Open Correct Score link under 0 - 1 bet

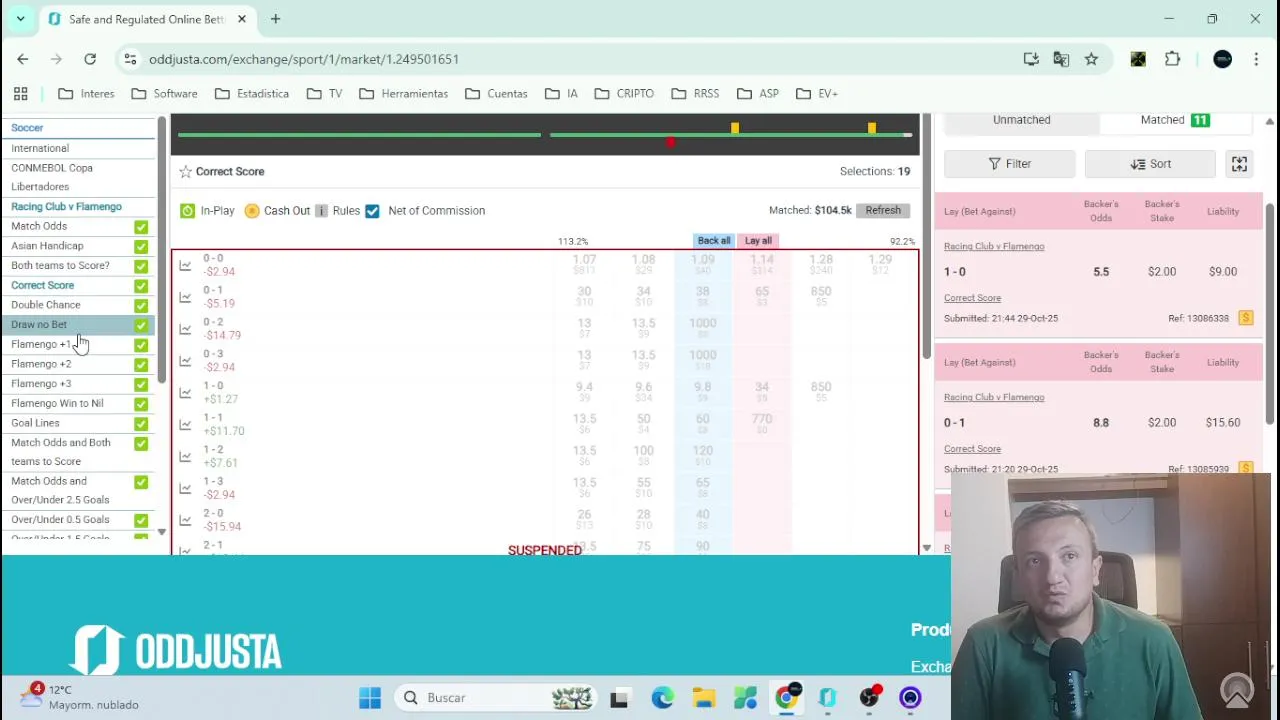click(x=972, y=449)
